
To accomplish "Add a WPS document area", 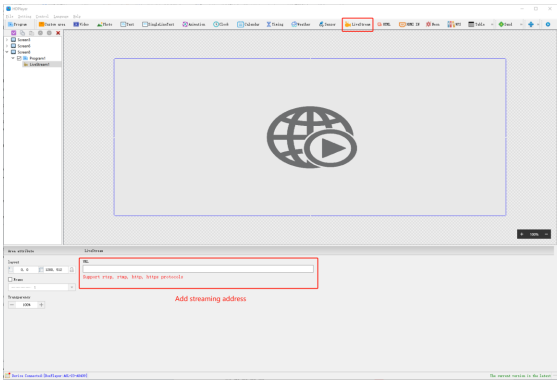I will 454,24.
